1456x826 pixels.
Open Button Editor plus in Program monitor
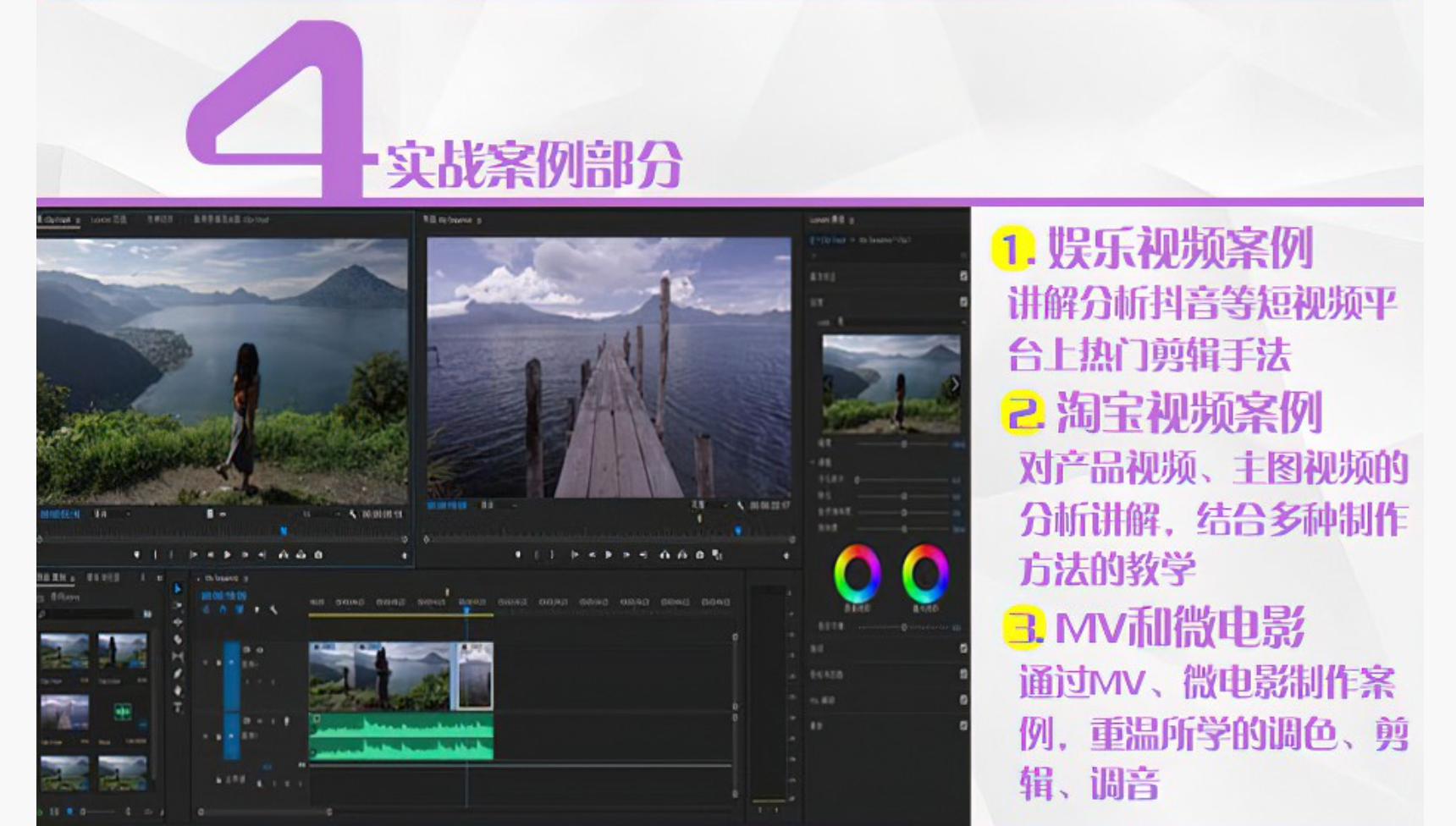786,556
